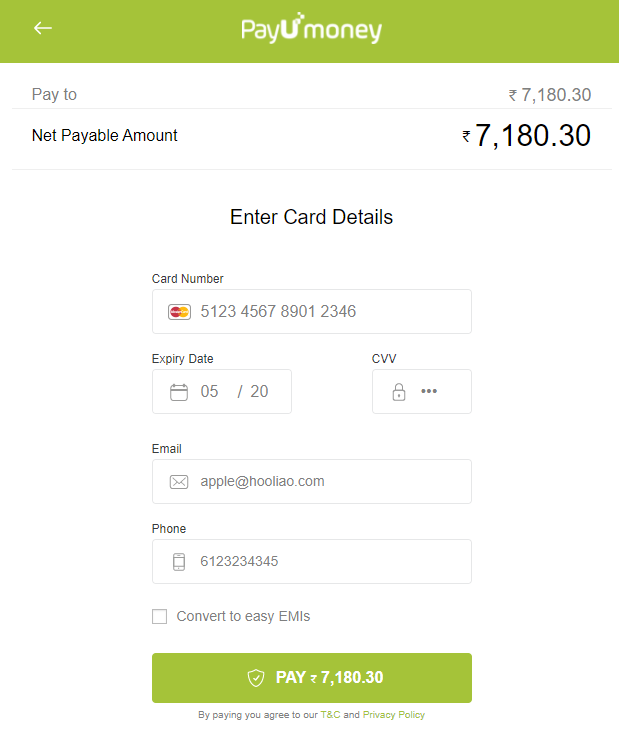The width and height of the screenshot is (619, 744).
Task: Click the PAY ₹ 7,180.30 button
Action: point(312,678)
